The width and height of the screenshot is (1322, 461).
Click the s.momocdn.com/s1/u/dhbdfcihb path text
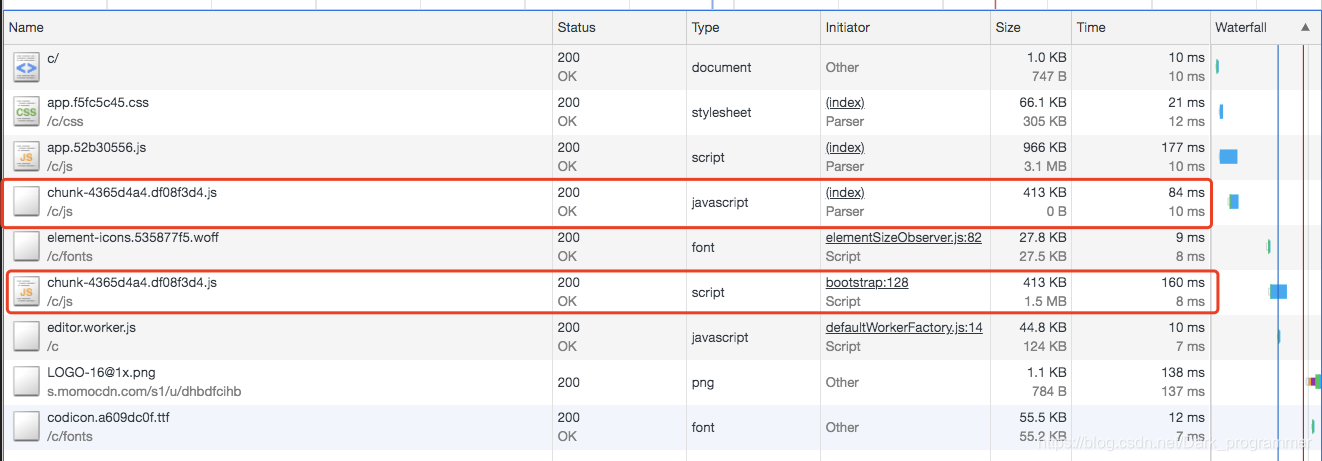(144, 391)
